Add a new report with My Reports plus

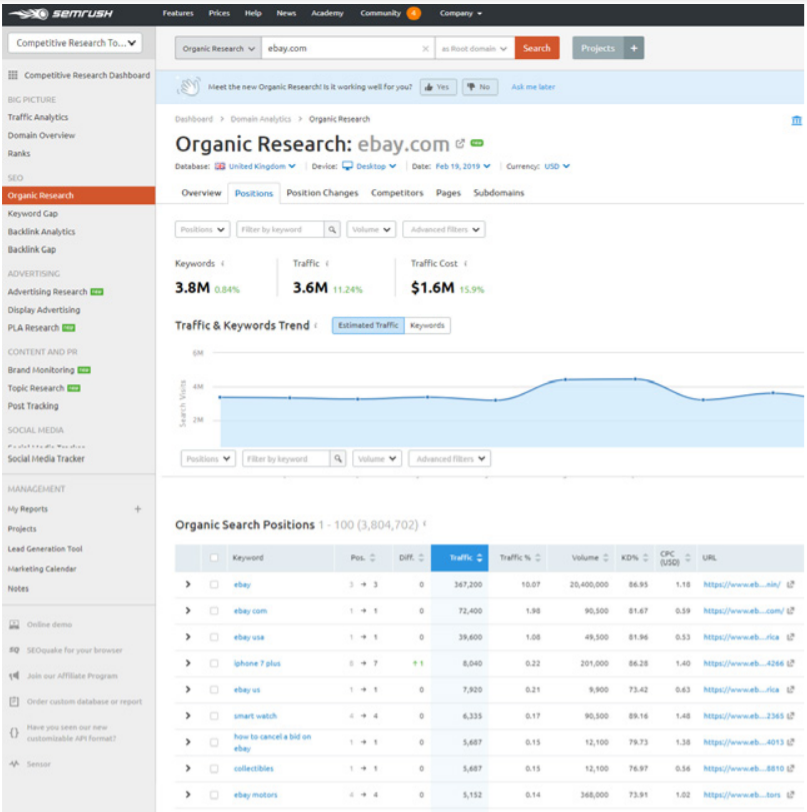[138, 509]
